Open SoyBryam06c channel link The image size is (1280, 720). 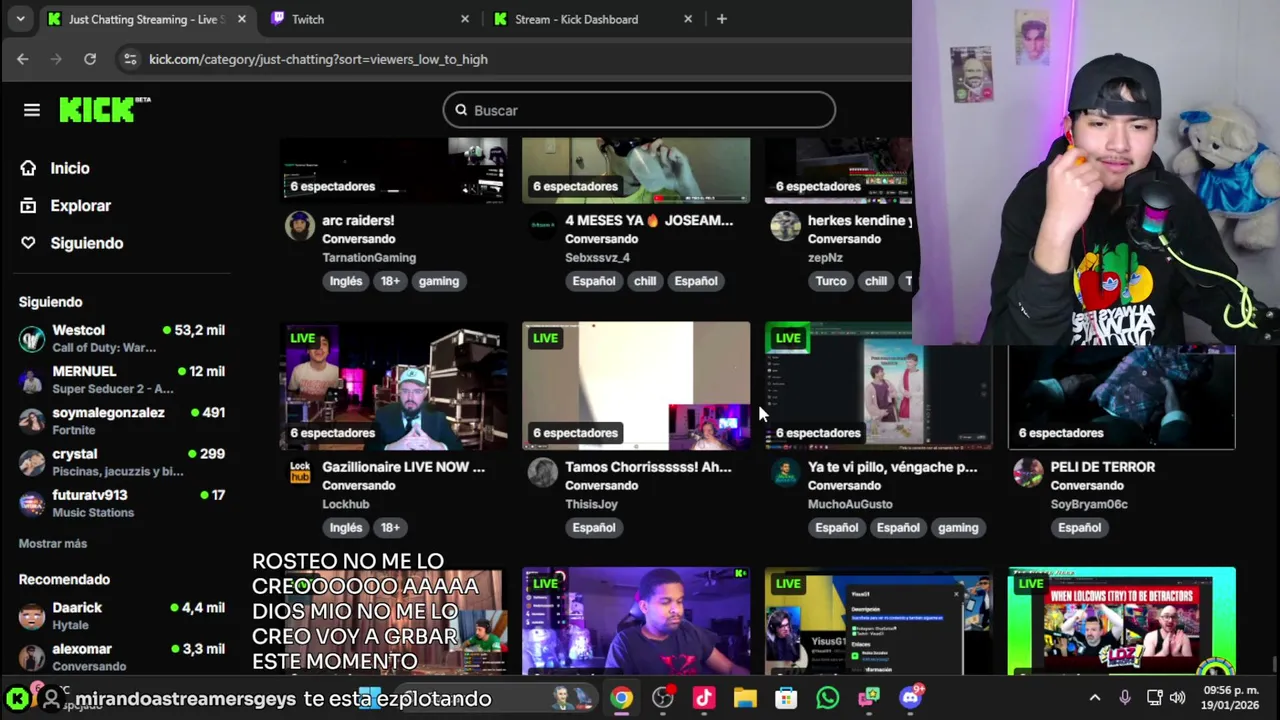1089,504
